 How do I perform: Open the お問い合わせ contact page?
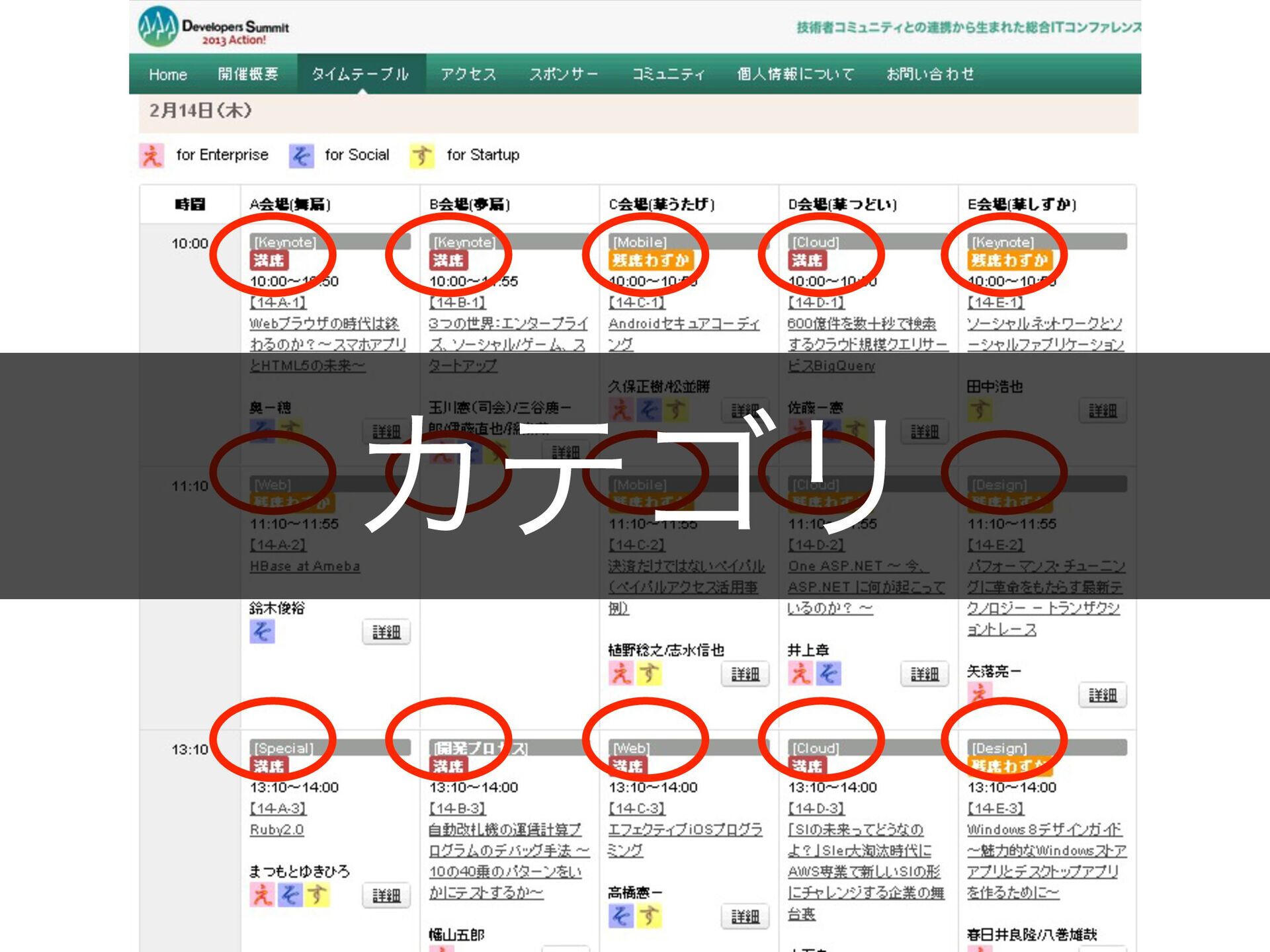(x=930, y=74)
